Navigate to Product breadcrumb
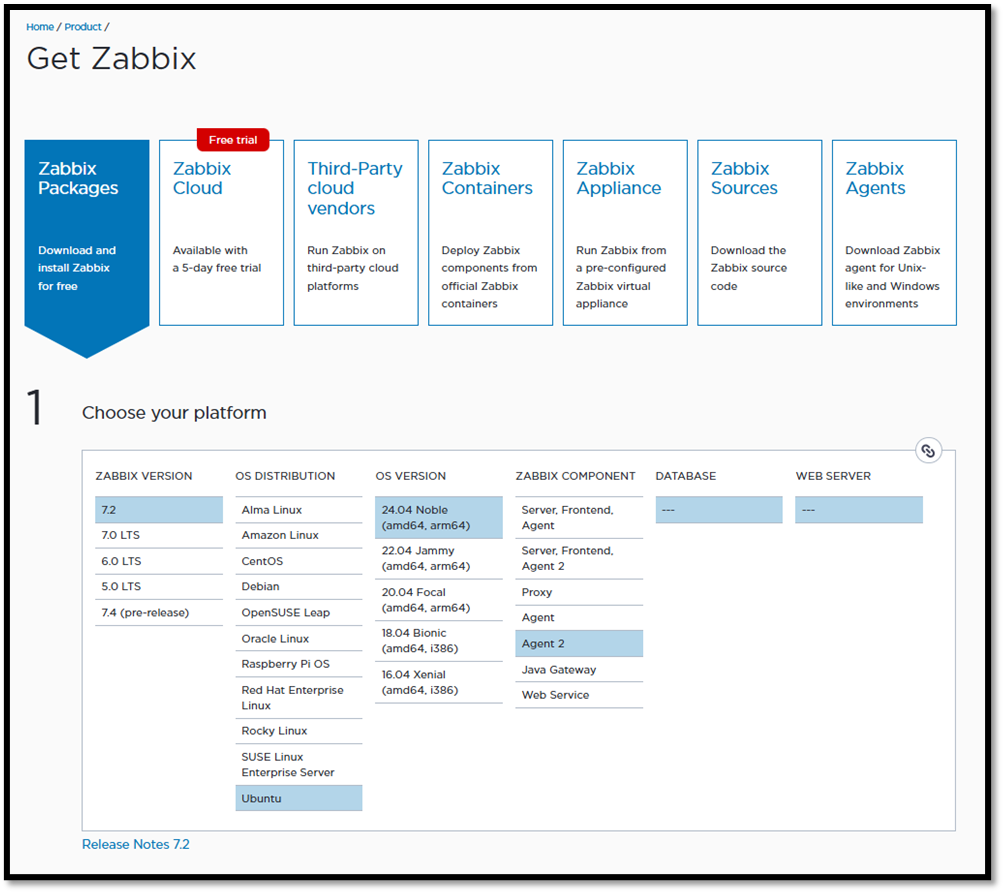 pos(83,27)
